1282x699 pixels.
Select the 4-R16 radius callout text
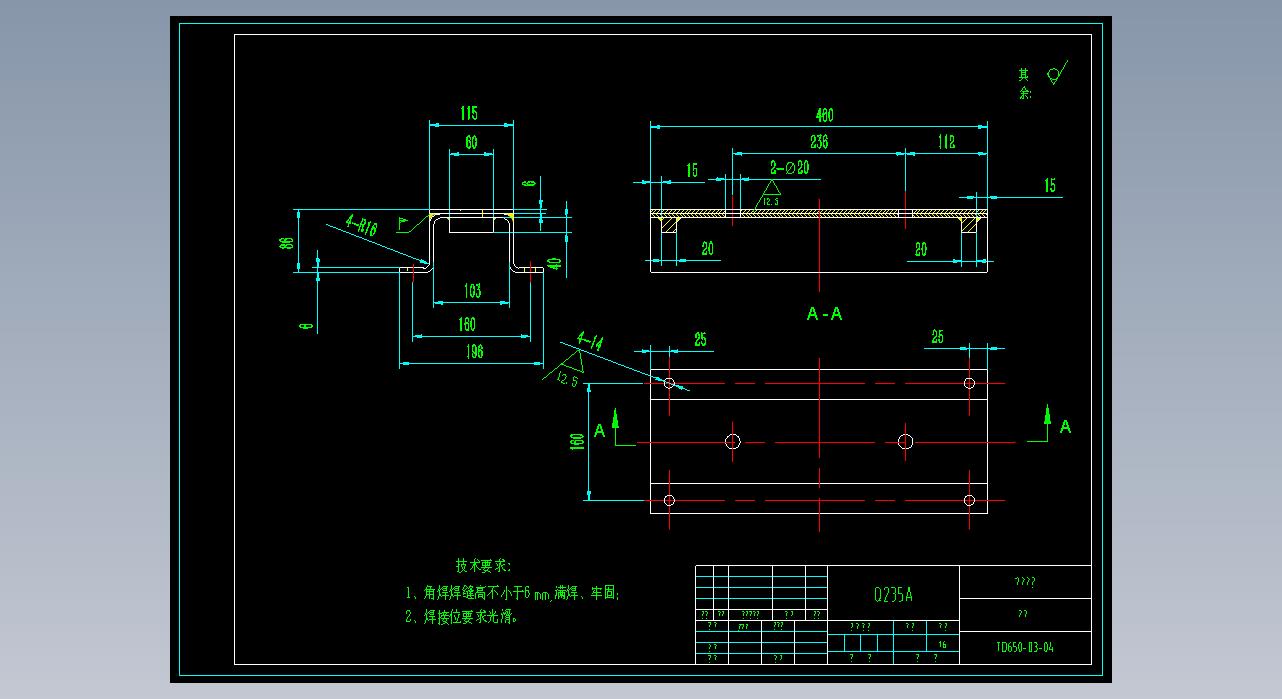point(361,227)
